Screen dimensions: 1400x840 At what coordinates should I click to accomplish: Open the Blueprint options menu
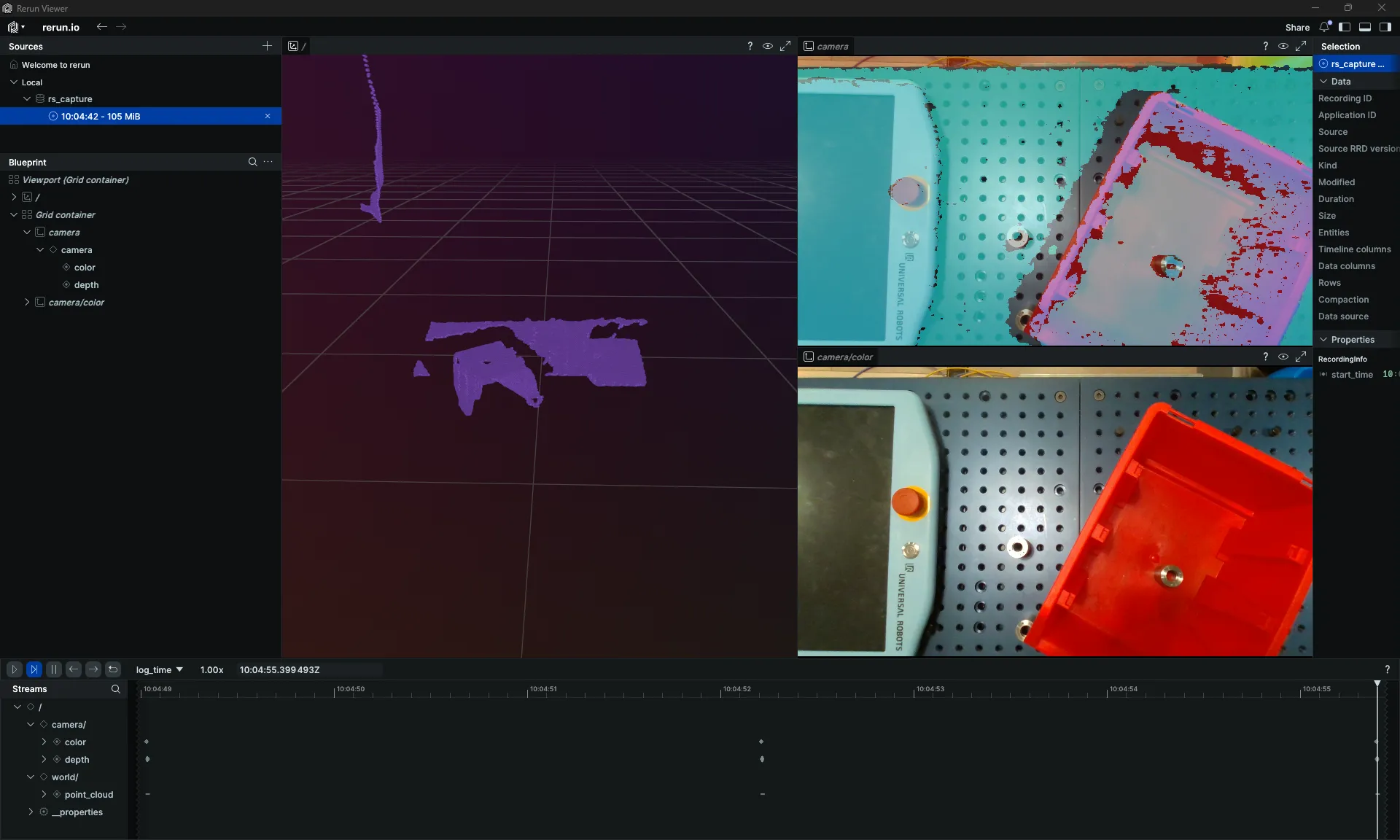[268, 162]
